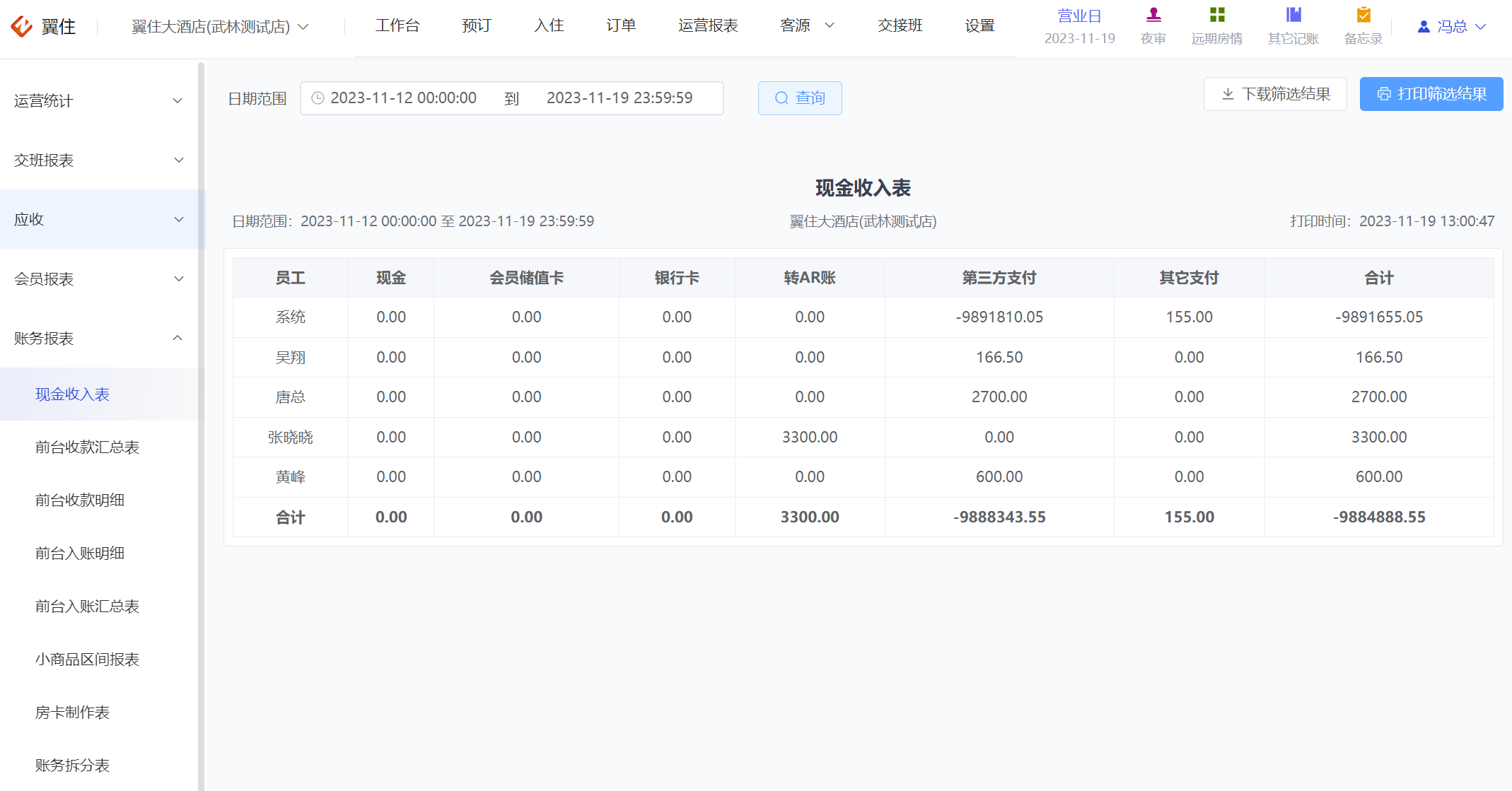Click the clock icon in date range field
Screen dimensions: 1512x791
click(318, 98)
